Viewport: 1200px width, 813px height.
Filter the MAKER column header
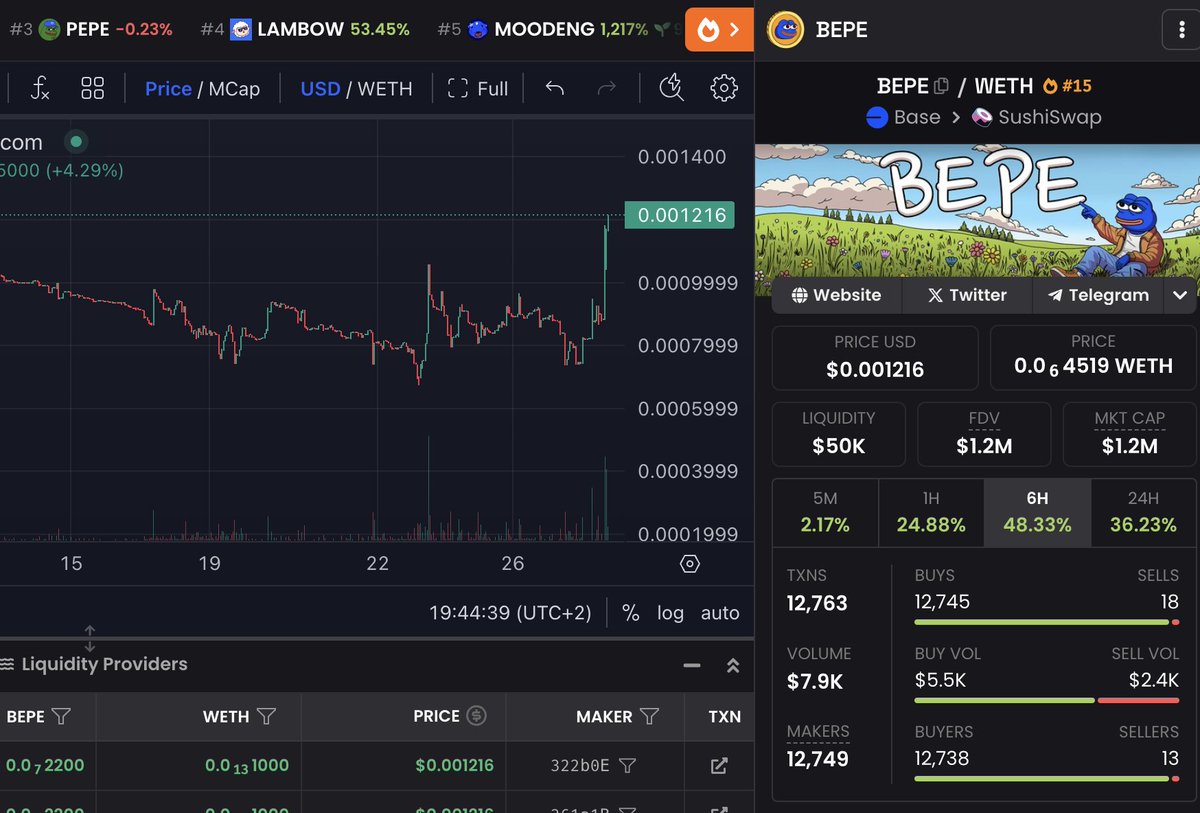[x=649, y=716]
